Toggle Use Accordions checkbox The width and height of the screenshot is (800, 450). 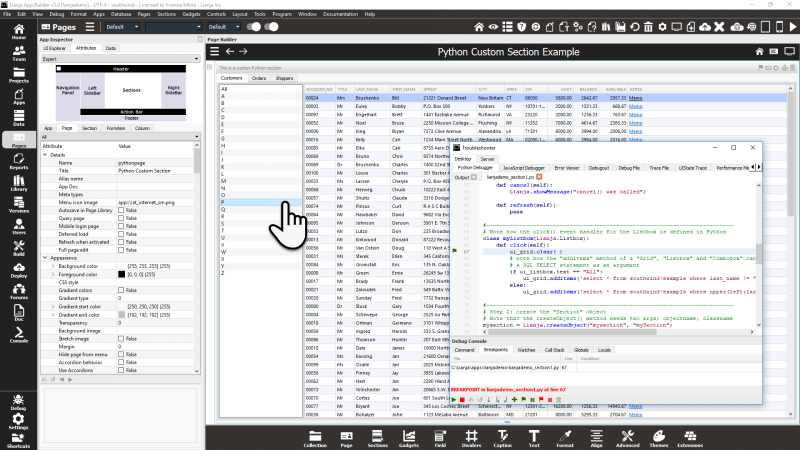click(x=122, y=370)
